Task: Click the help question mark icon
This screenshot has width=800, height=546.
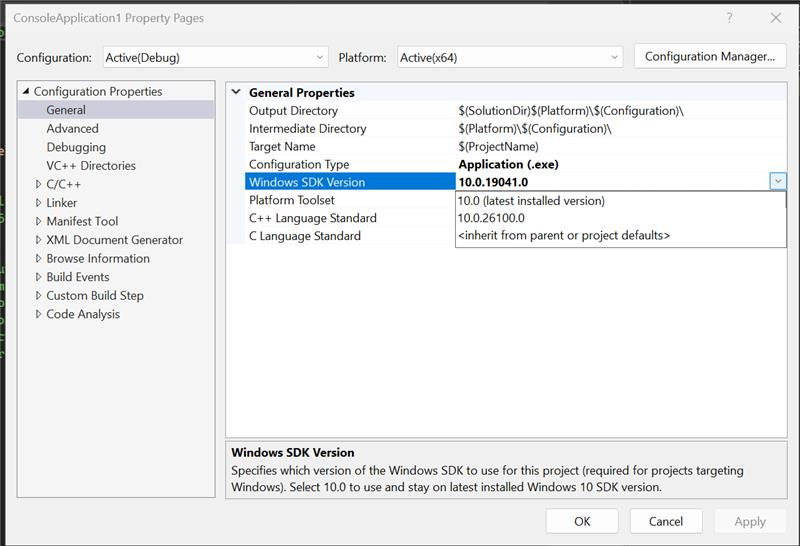Action: 730,18
